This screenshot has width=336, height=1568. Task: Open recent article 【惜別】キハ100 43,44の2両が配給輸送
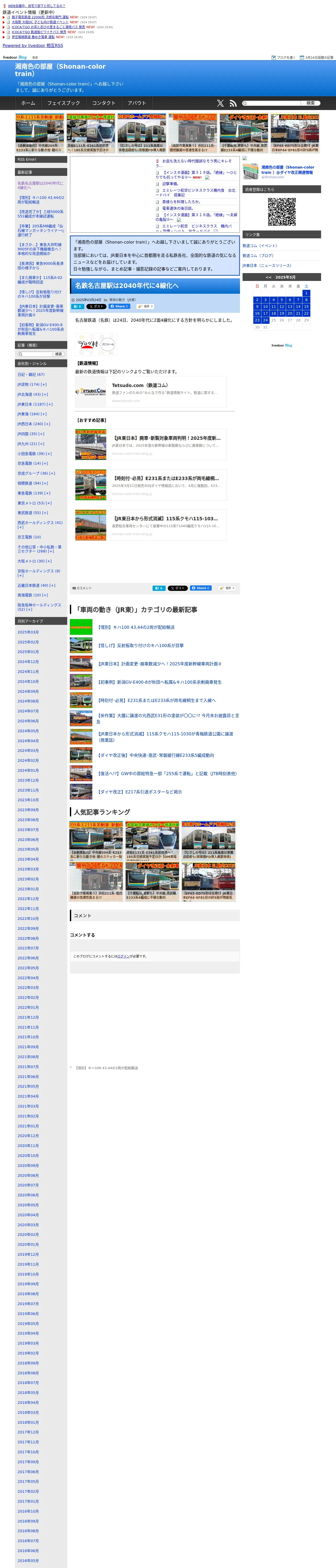point(41,200)
